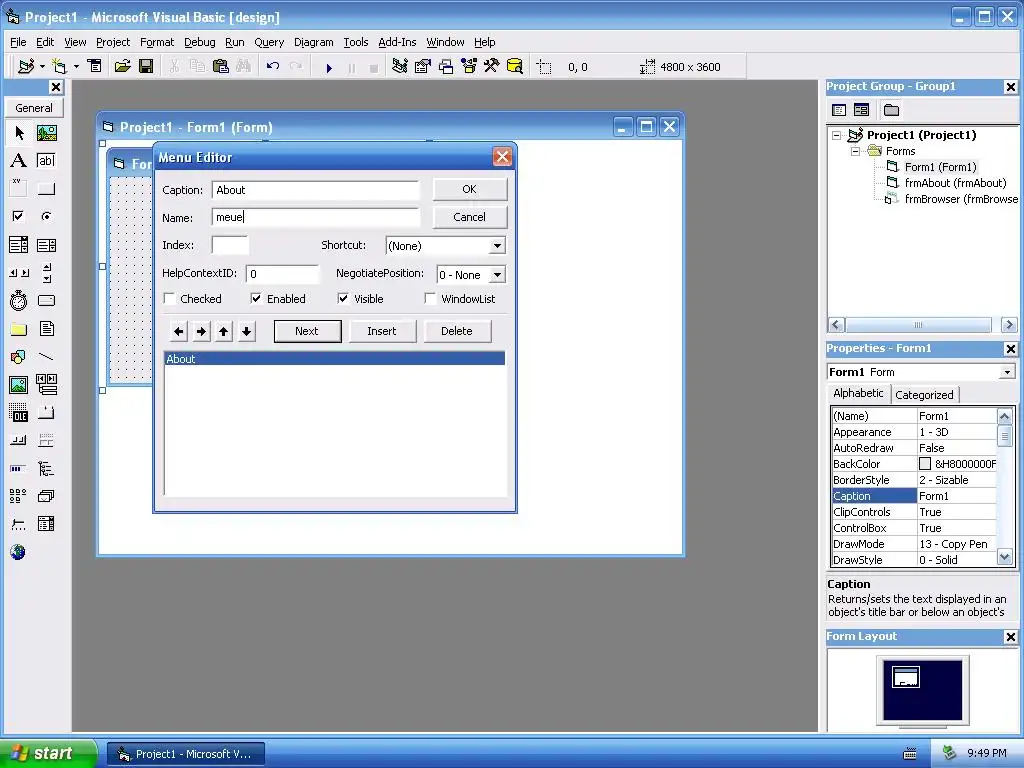Toggle the Enabled checkbox

click(x=256, y=299)
